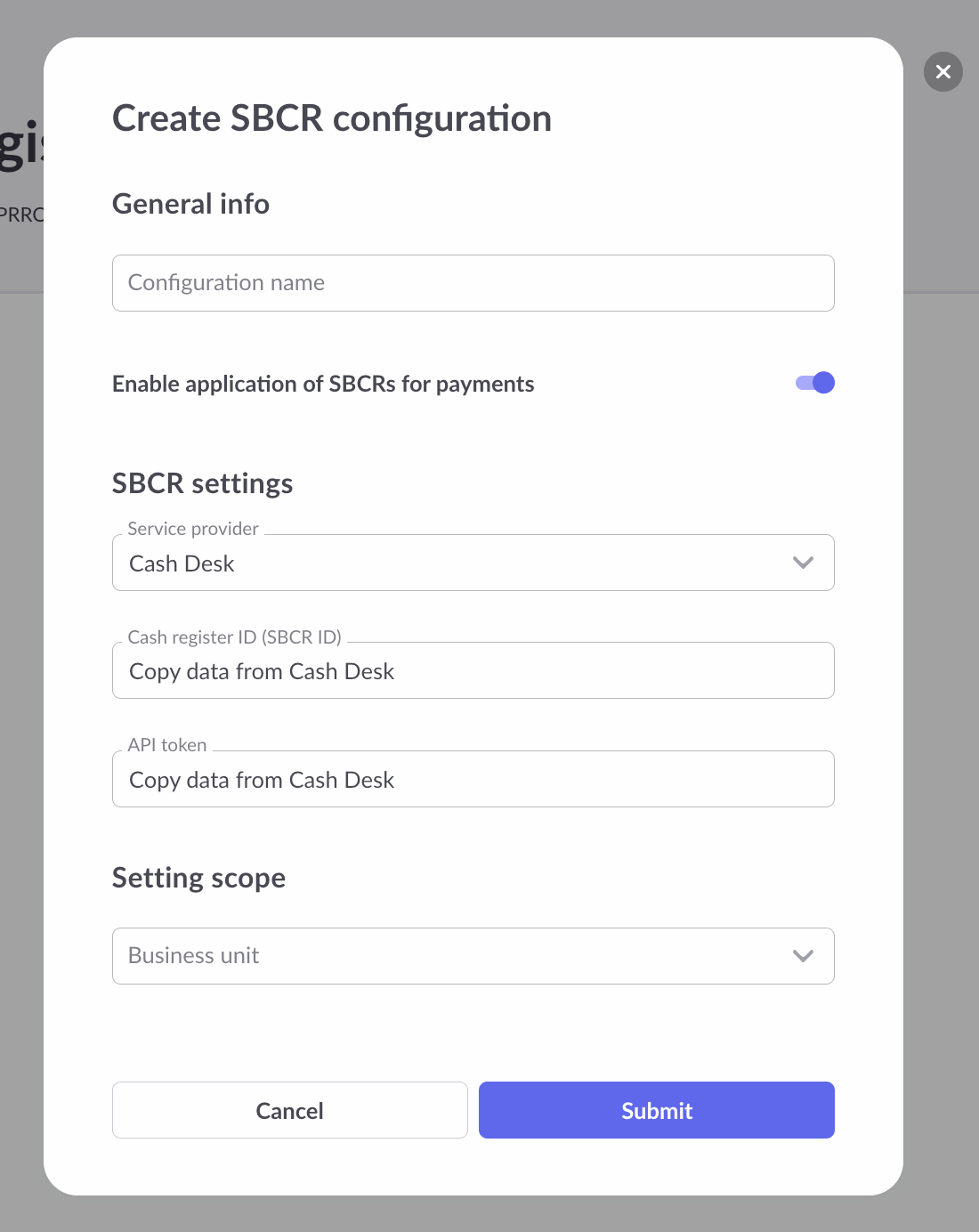Disable SBCR application for payments switch
Screen dimensions: 979x1232
pos(815,383)
